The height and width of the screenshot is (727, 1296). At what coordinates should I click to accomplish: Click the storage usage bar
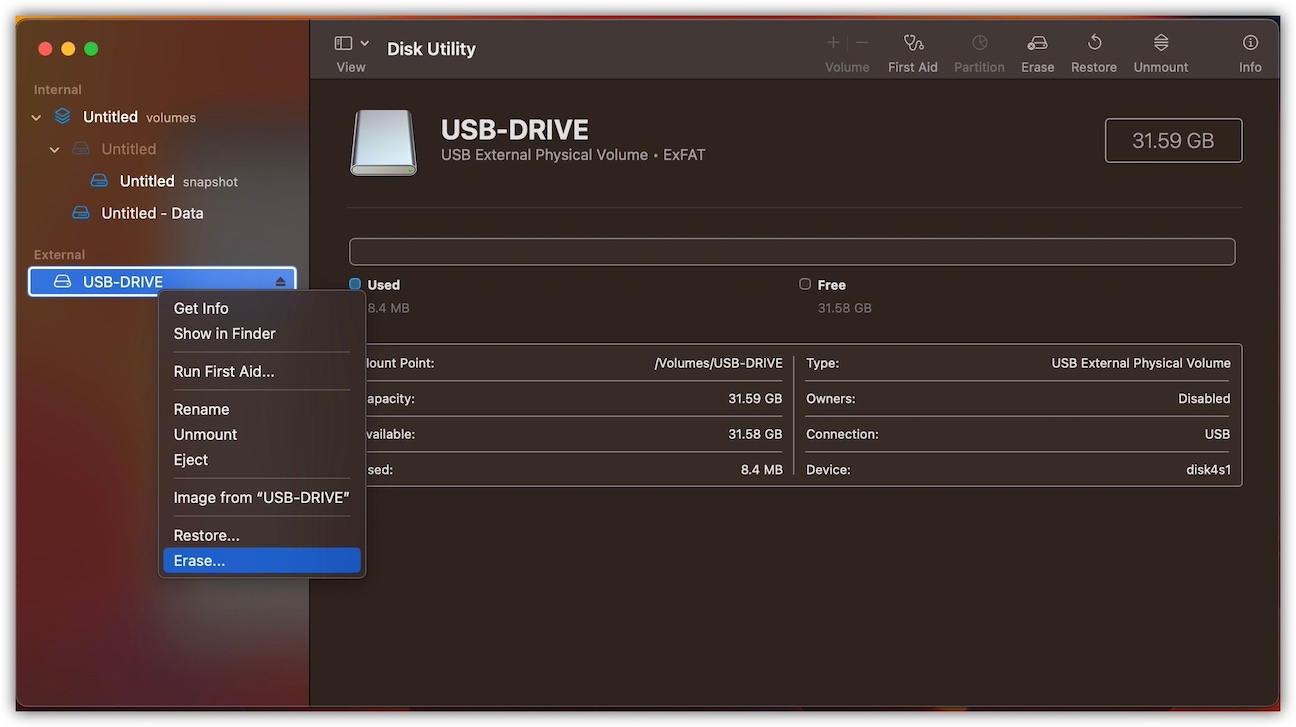(792, 251)
